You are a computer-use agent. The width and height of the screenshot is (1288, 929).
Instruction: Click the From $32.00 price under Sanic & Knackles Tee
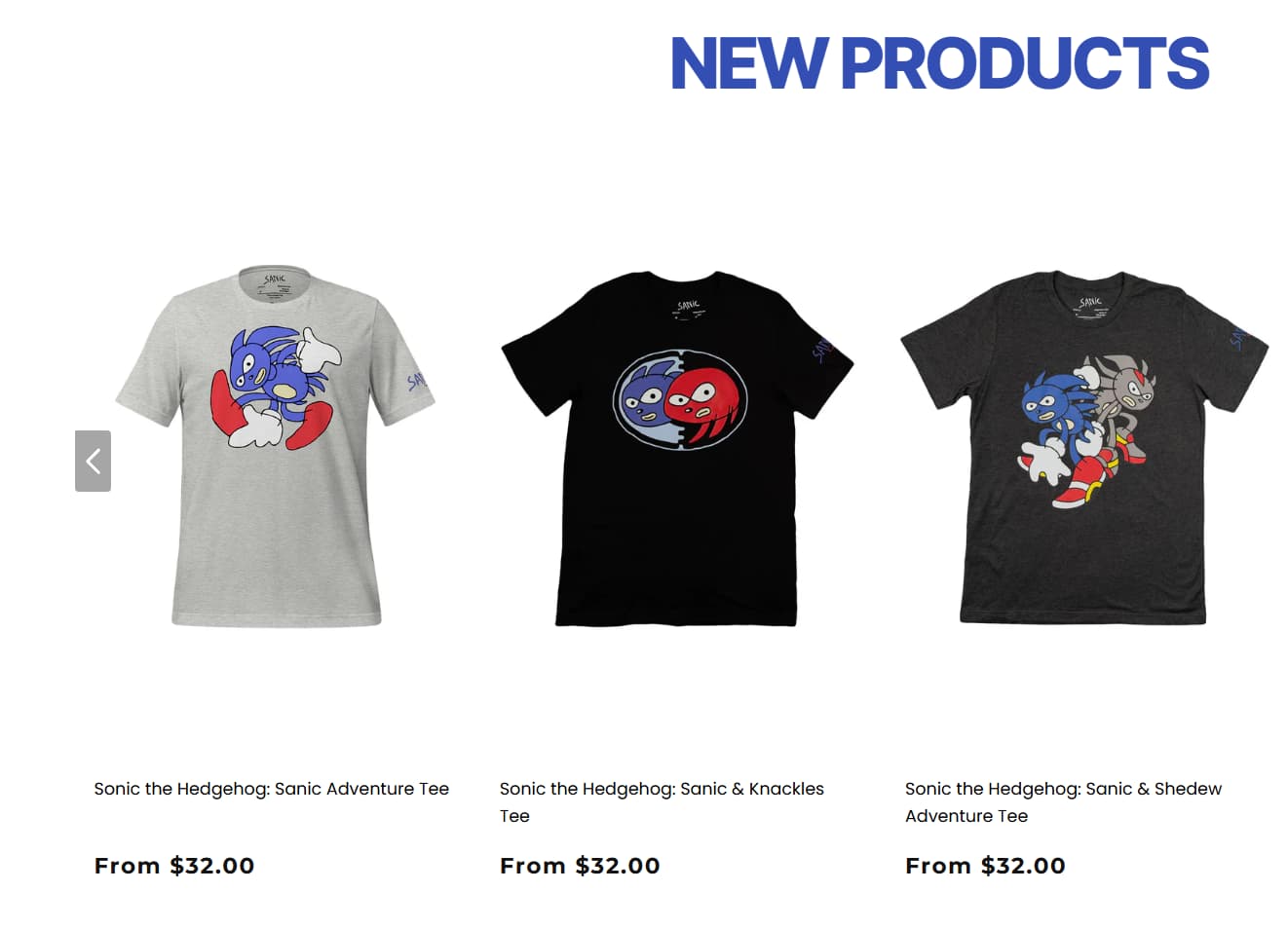(x=580, y=866)
